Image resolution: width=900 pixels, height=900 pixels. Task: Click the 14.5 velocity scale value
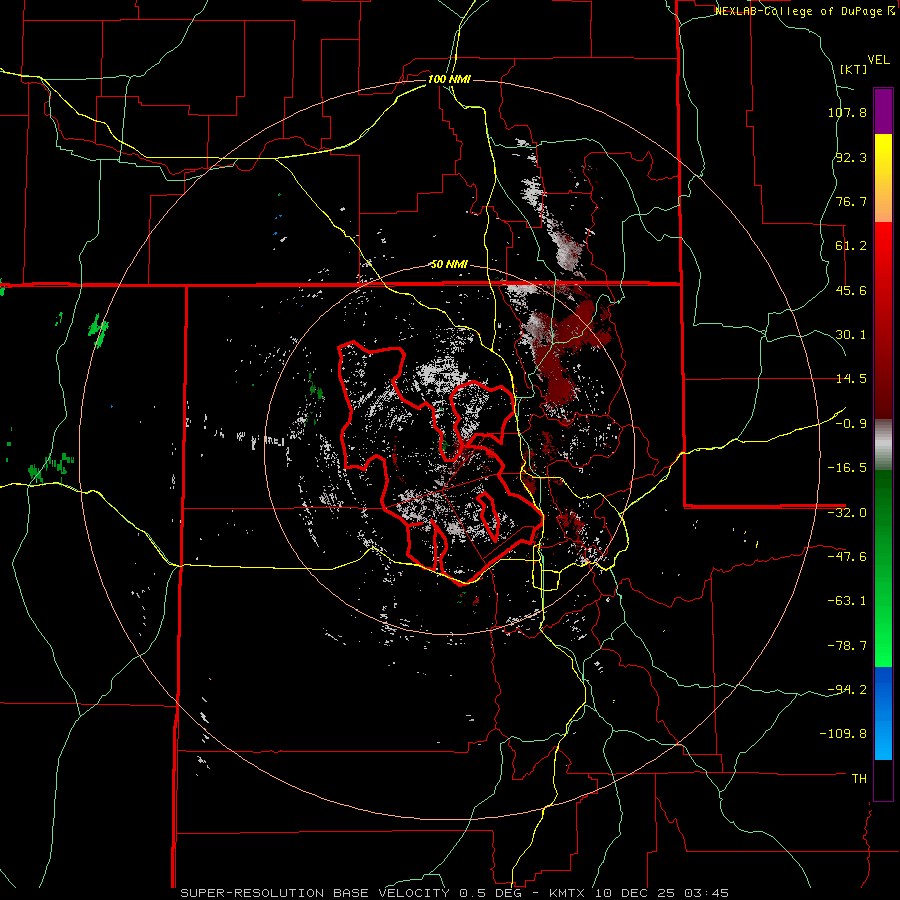[851, 379]
